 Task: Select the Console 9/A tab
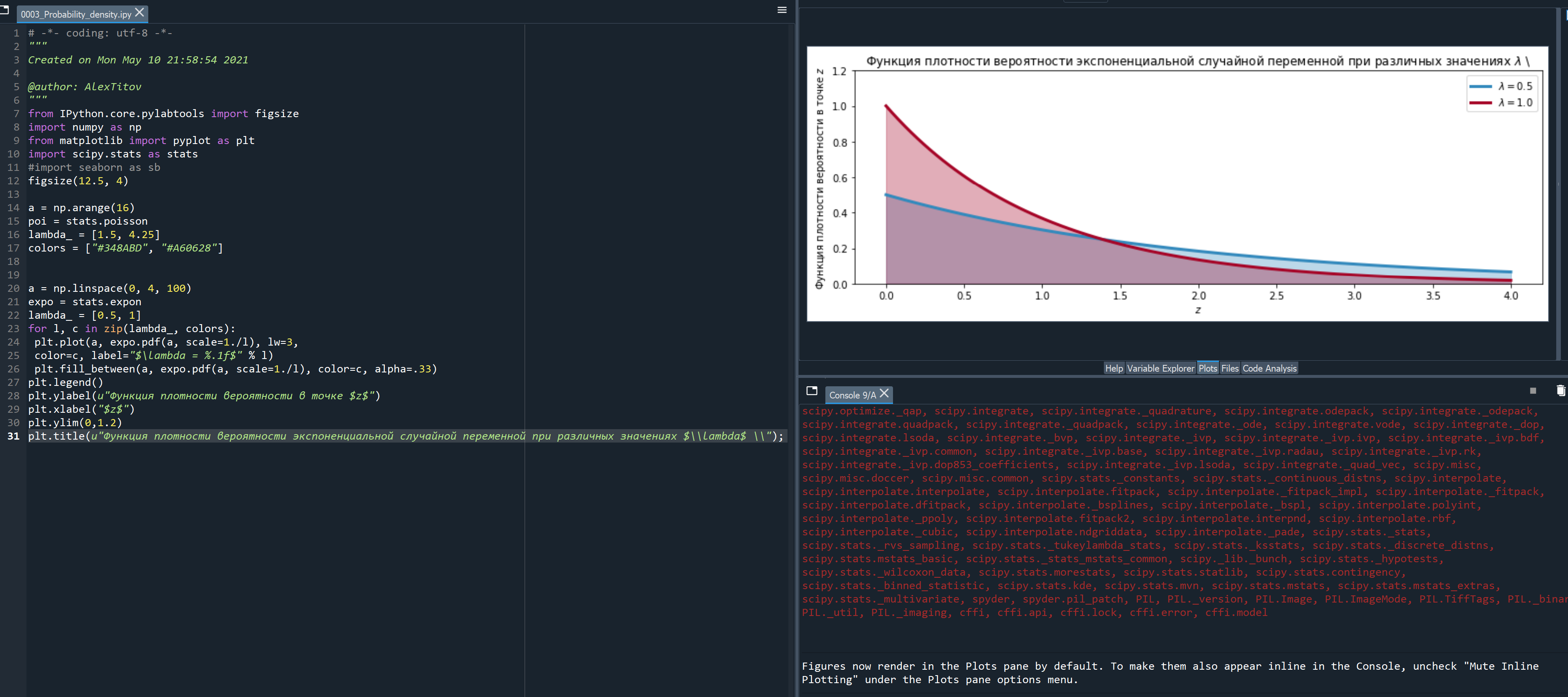851,396
